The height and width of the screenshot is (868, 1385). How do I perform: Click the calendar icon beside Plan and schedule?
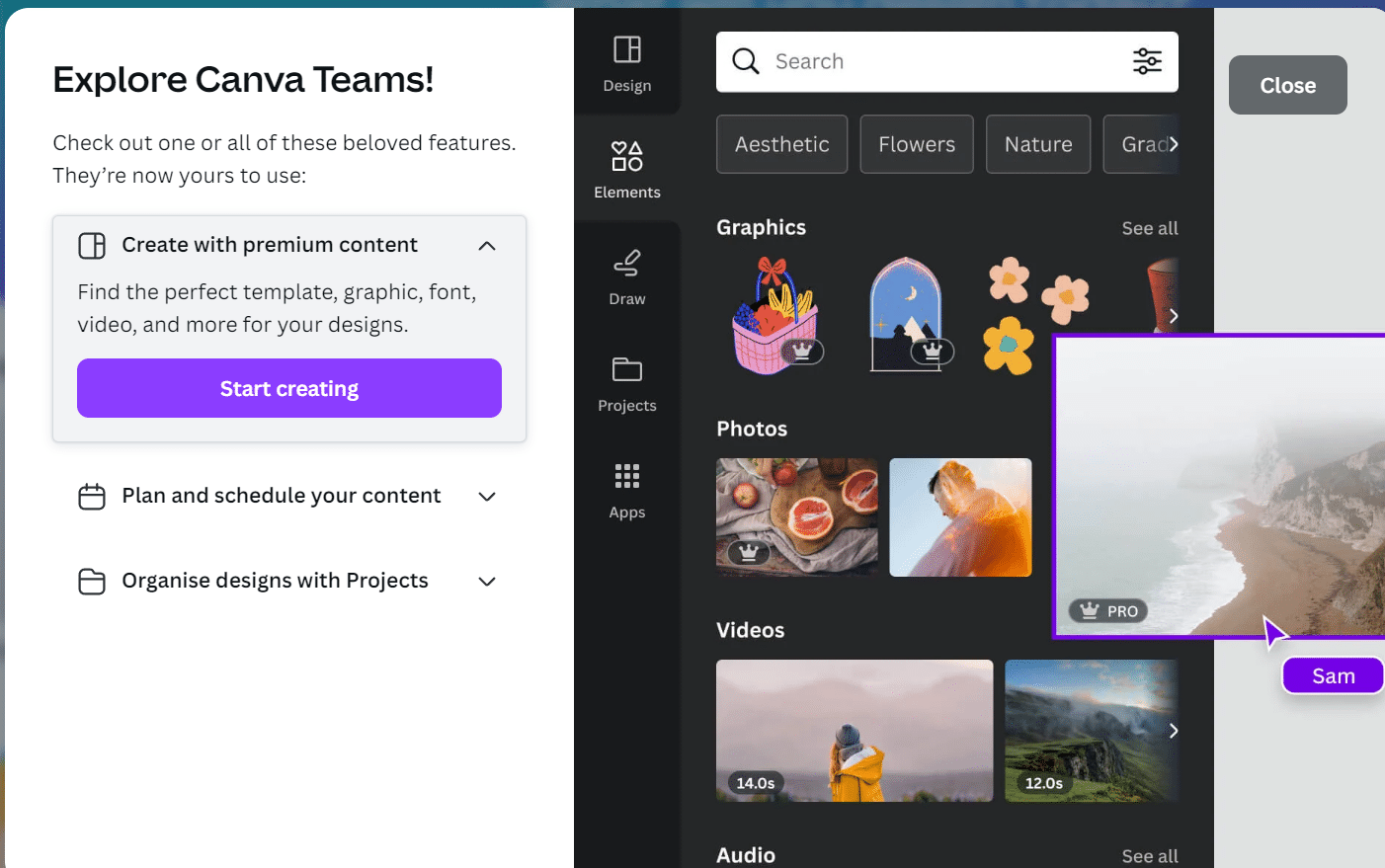point(92,497)
